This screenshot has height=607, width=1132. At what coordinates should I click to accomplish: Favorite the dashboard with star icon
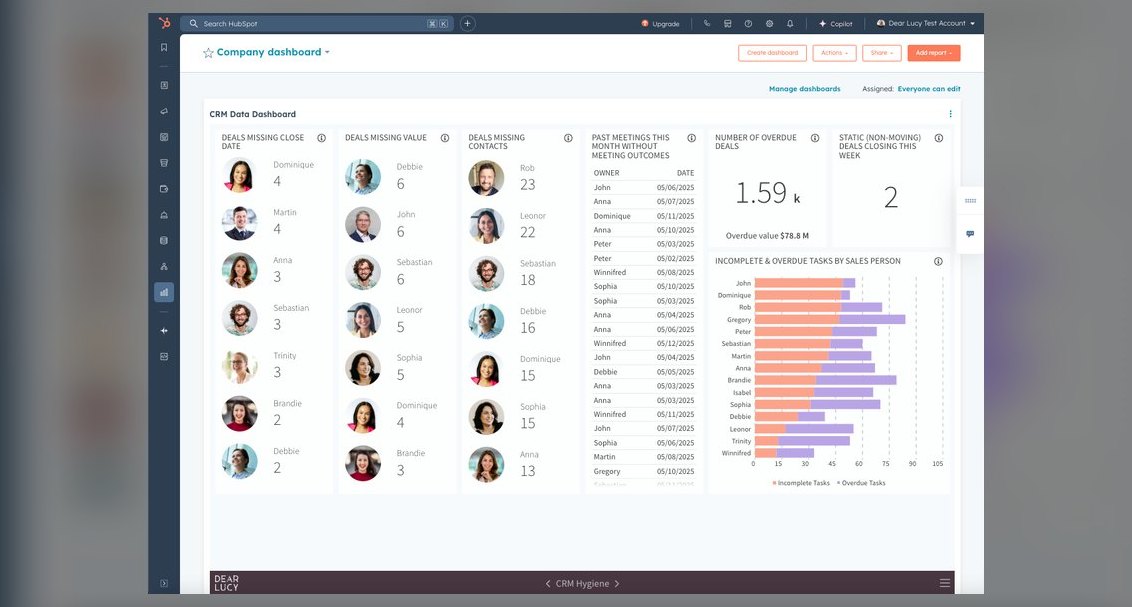pyautogui.click(x=208, y=53)
